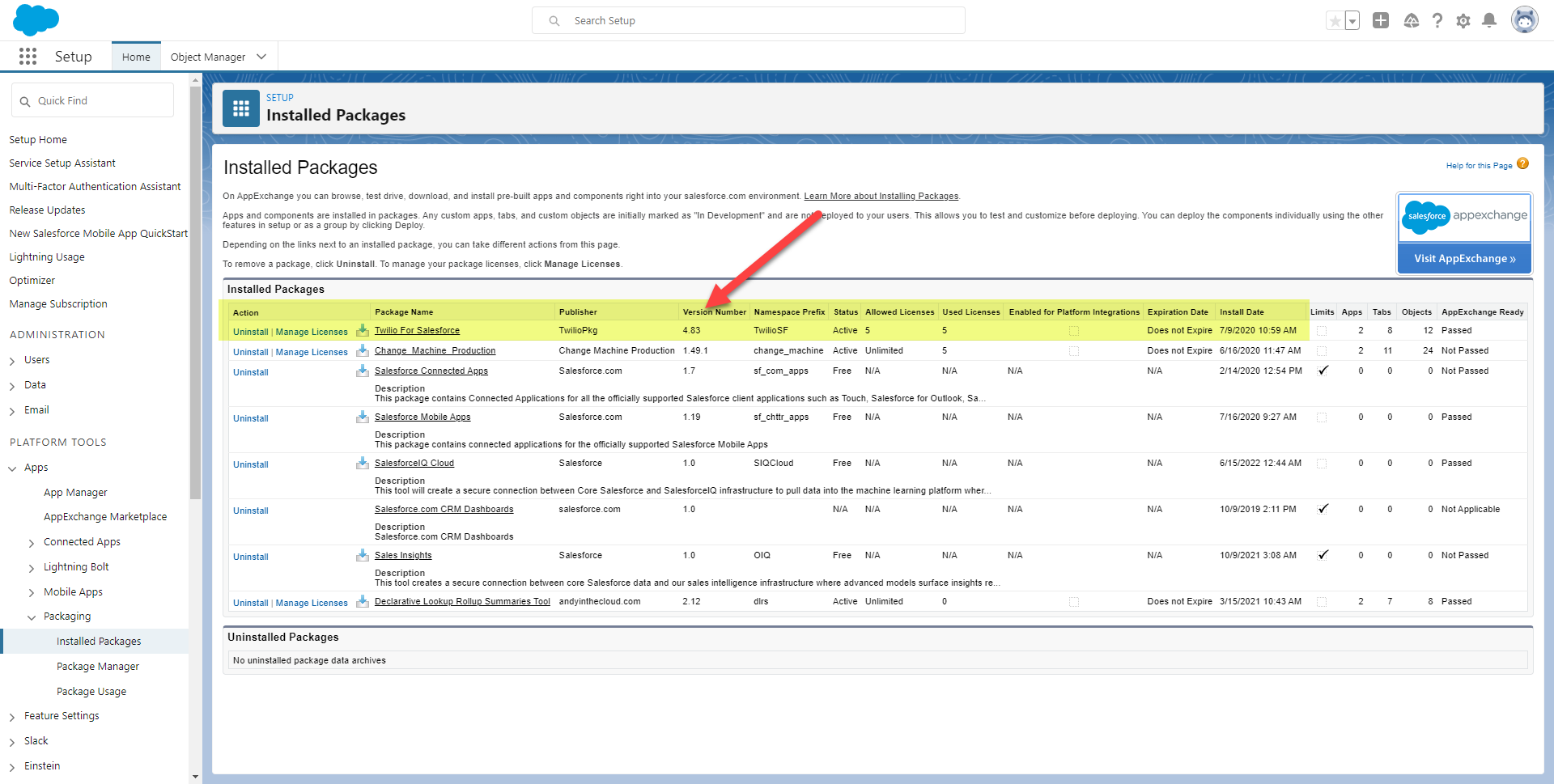Open the SalesforceIQ Cloud package link
This screenshot has height=784, width=1554.
pyautogui.click(x=414, y=463)
